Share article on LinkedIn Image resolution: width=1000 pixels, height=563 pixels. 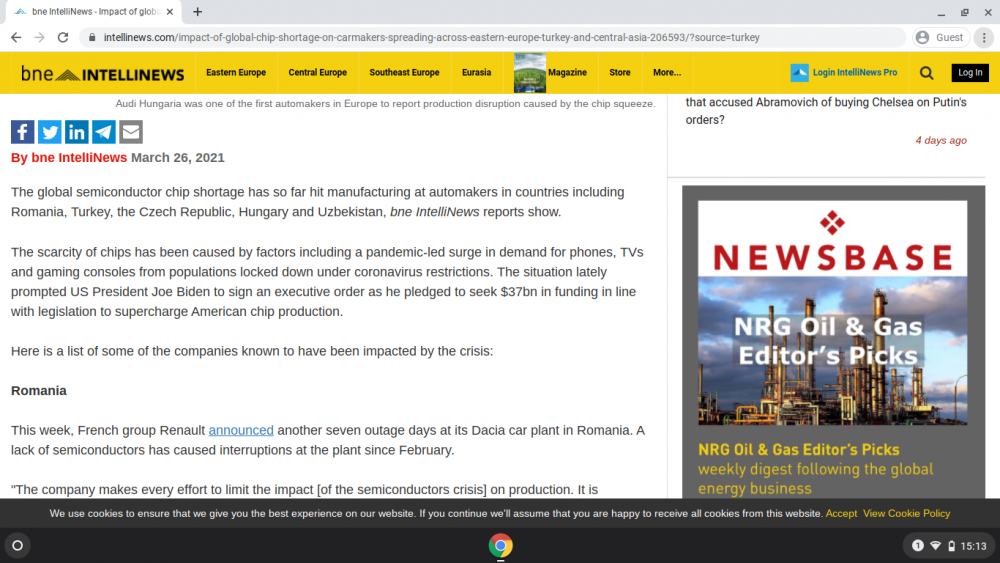tap(77, 132)
